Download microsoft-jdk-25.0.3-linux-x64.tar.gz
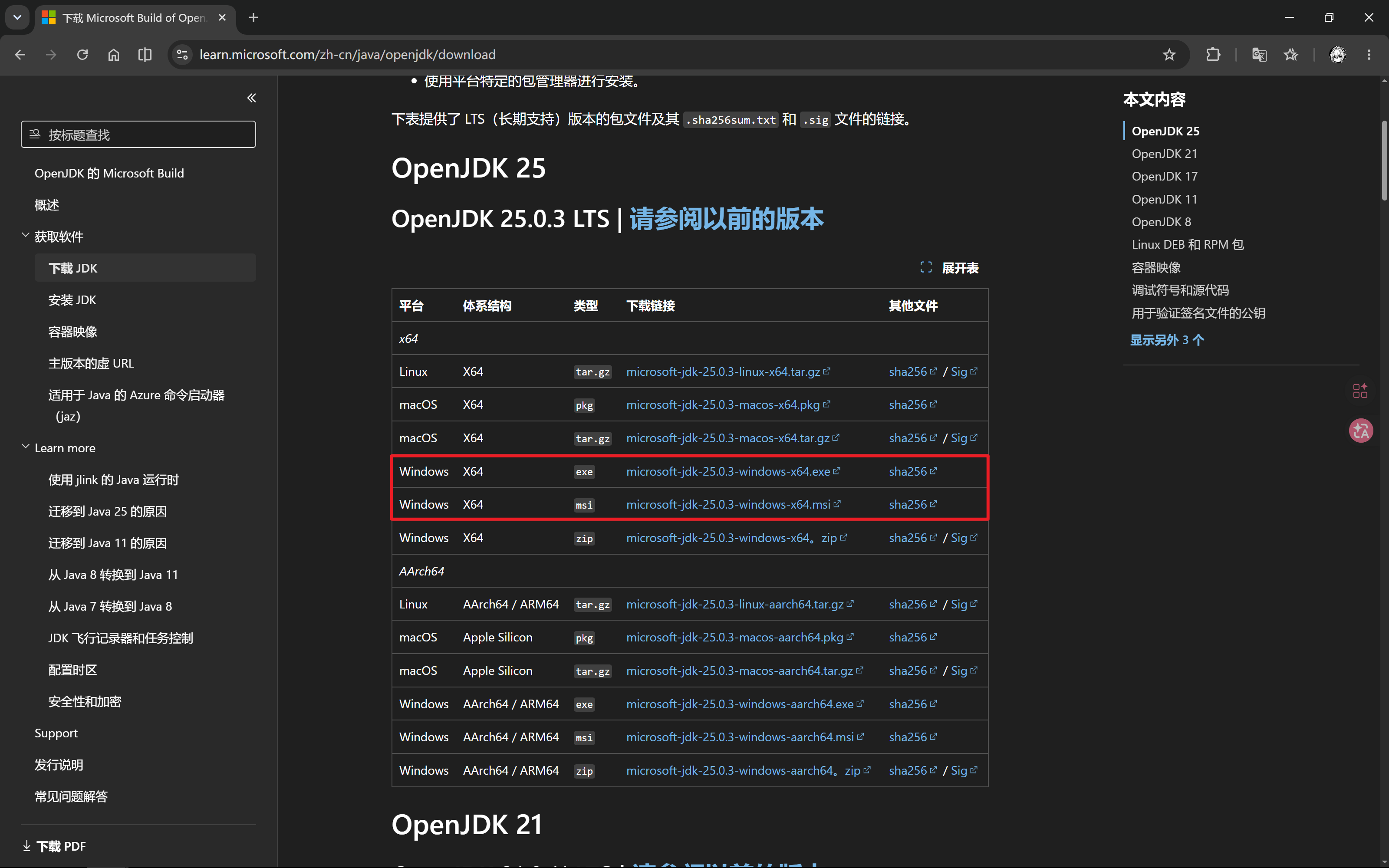 point(728,372)
